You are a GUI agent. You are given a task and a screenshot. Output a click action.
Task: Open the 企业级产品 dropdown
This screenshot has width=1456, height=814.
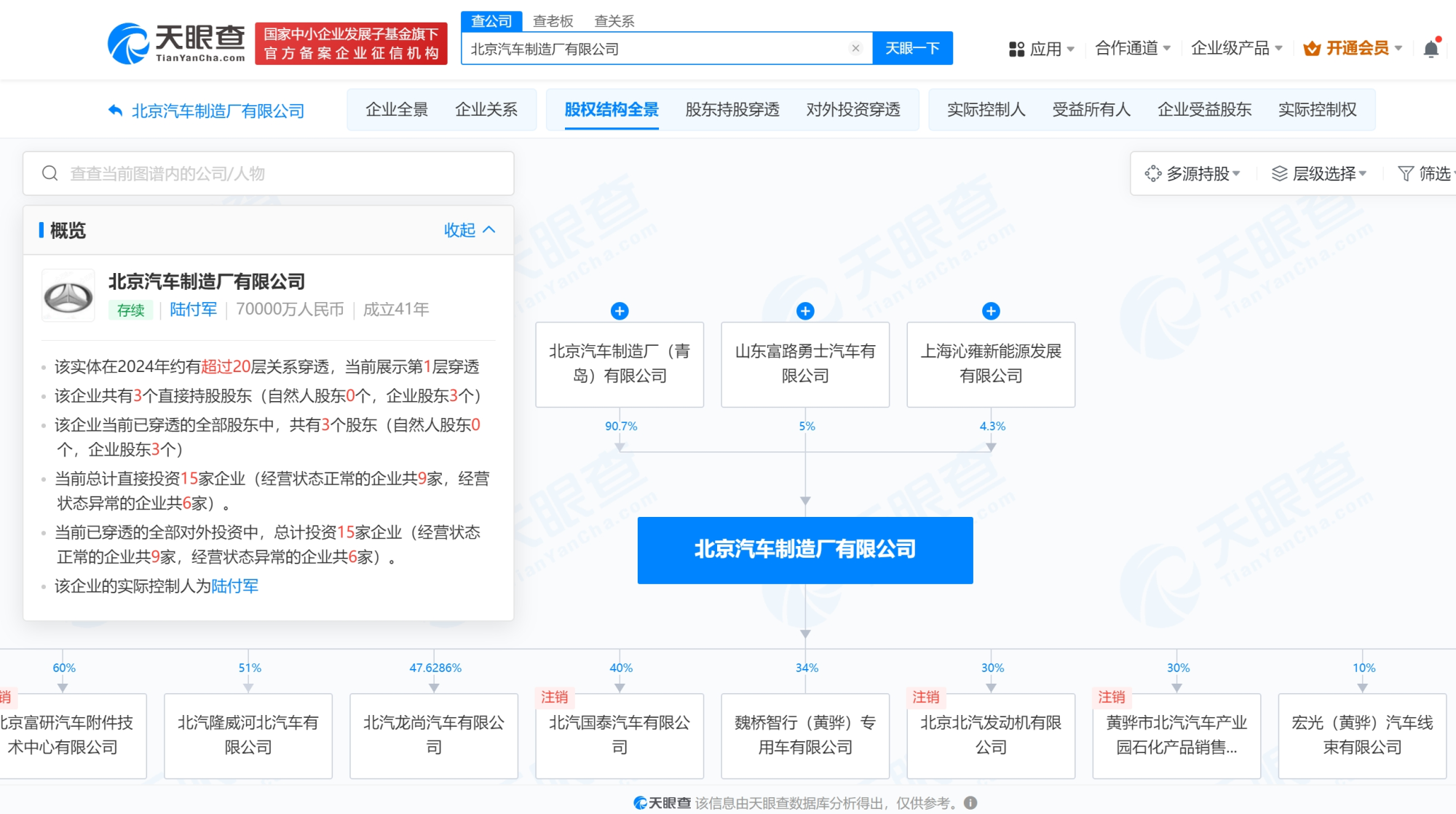coord(1237,48)
